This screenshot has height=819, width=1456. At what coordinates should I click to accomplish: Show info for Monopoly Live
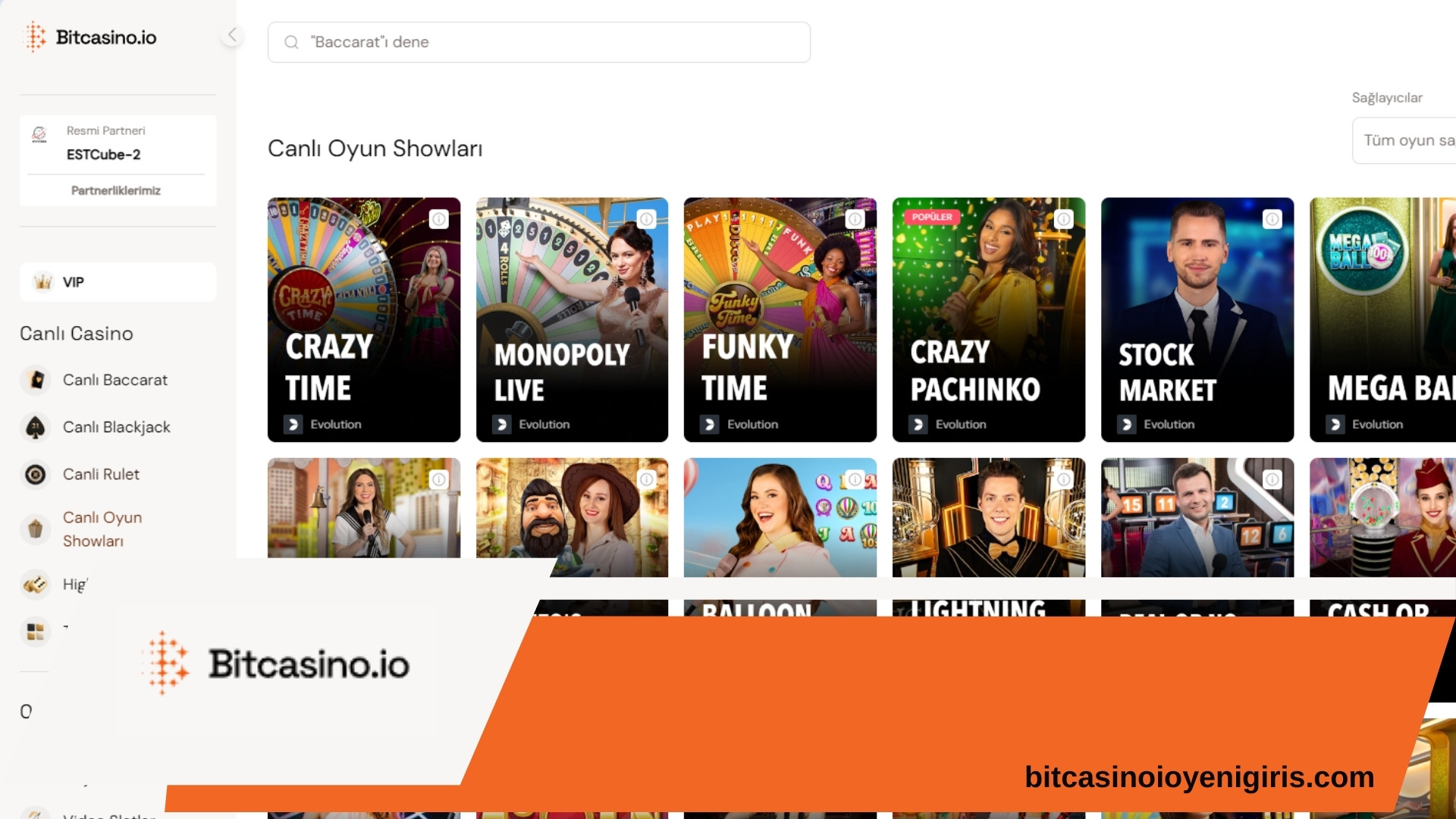(647, 219)
